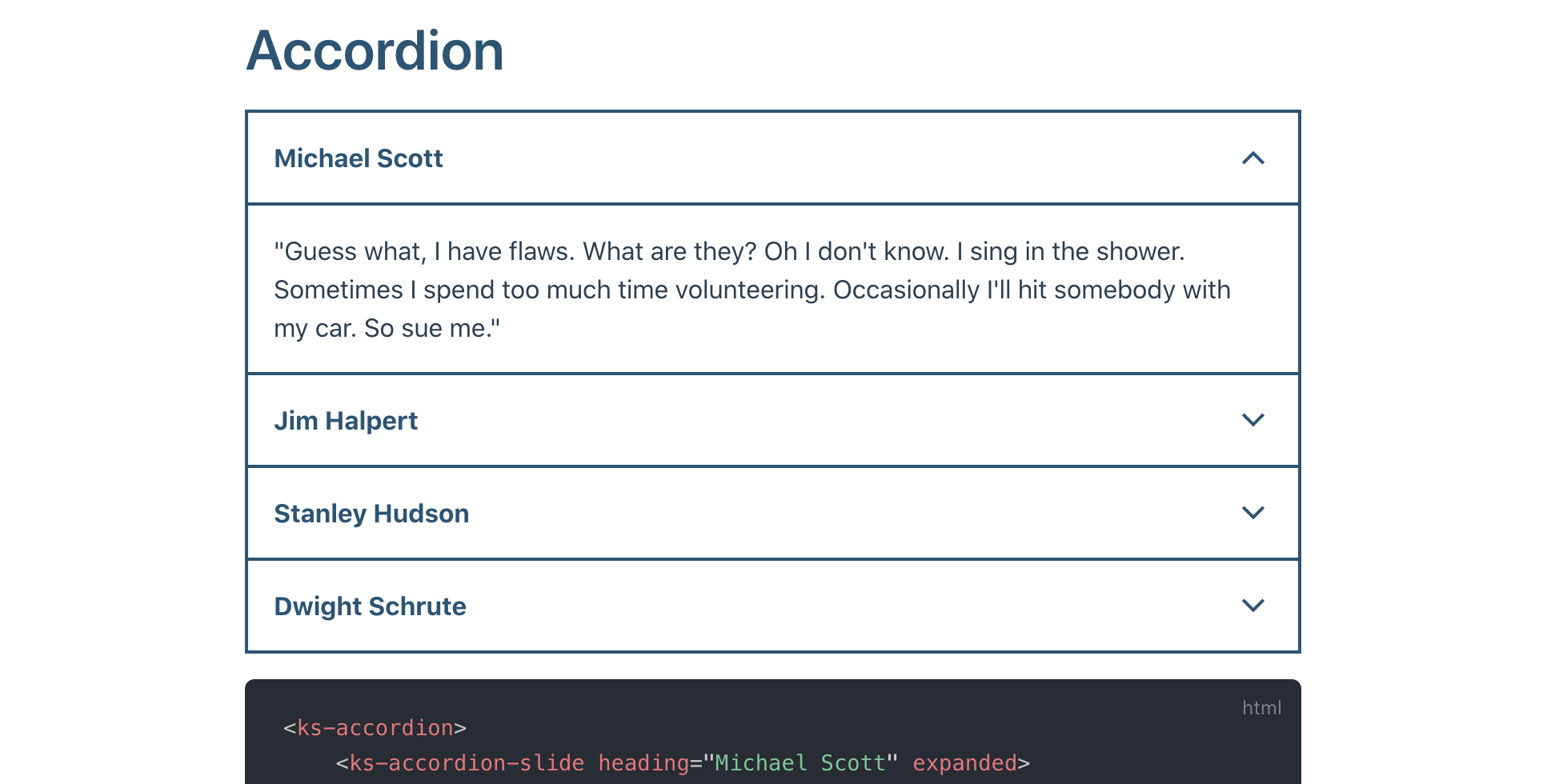Select the Dwight Schrute heading text
The image size is (1543, 784).
[x=370, y=606]
